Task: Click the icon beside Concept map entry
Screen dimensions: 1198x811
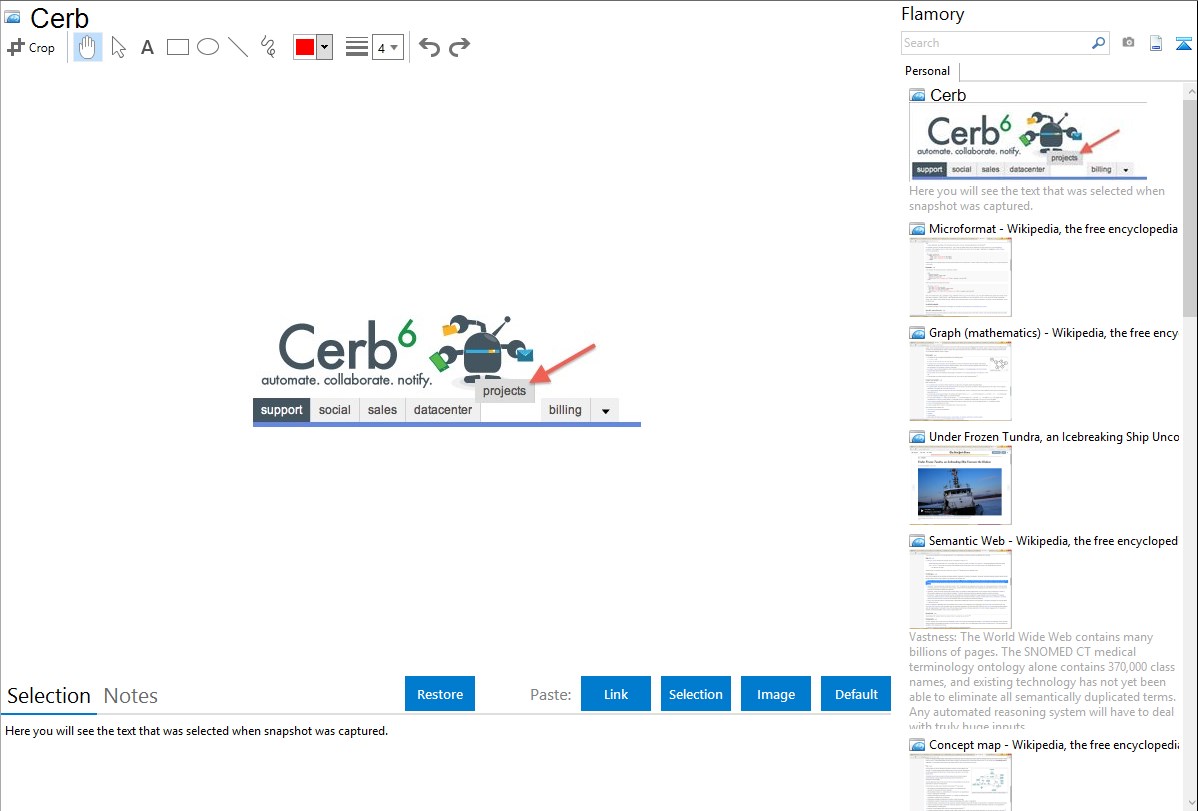Action: [x=918, y=745]
